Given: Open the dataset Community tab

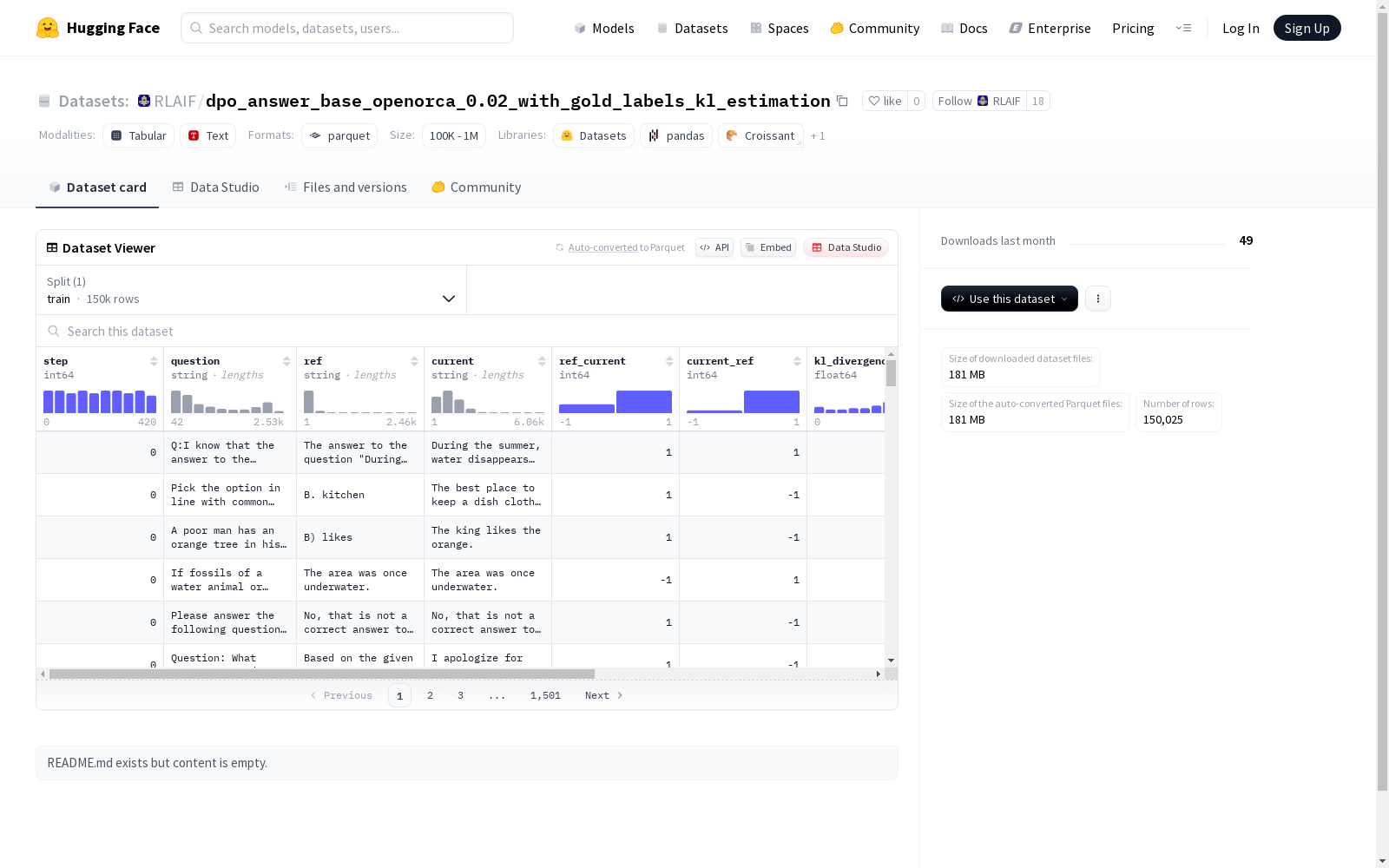Looking at the screenshot, I should coord(477,187).
